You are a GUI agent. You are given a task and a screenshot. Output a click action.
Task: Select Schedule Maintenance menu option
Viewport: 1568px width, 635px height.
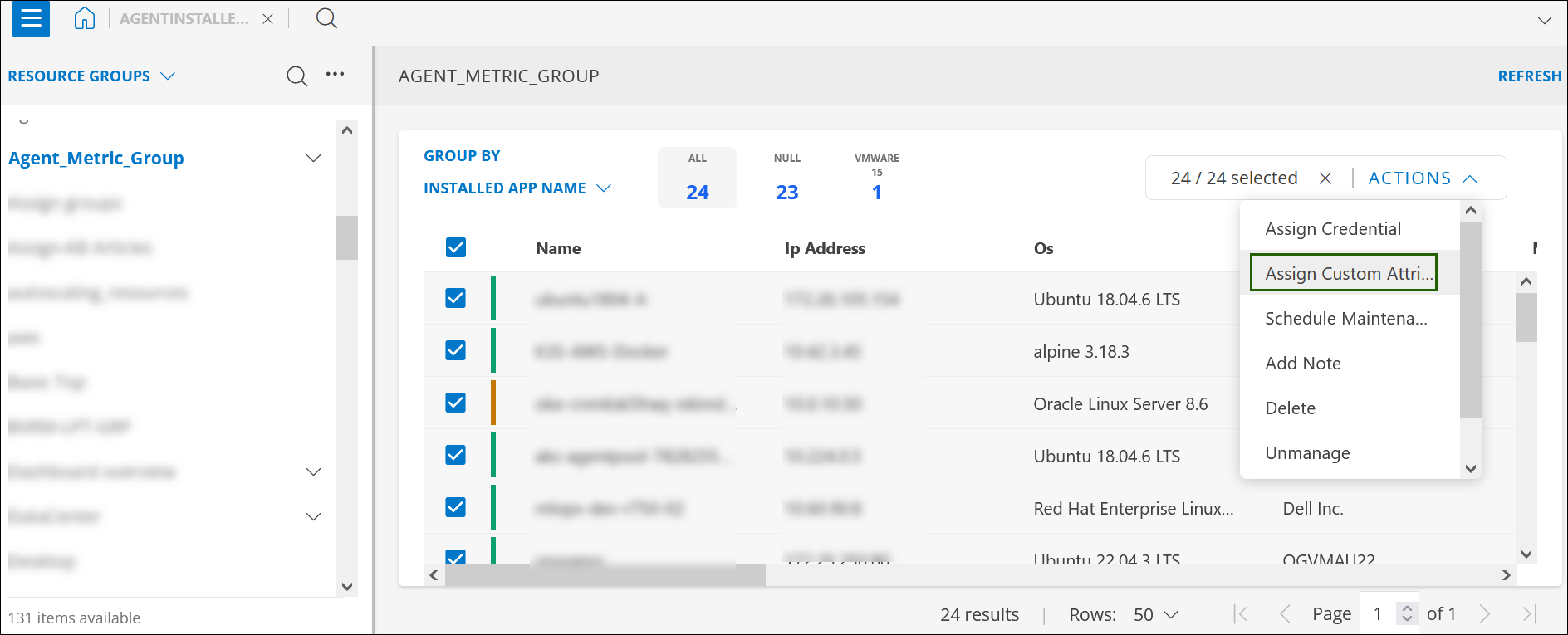pyautogui.click(x=1345, y=319)
